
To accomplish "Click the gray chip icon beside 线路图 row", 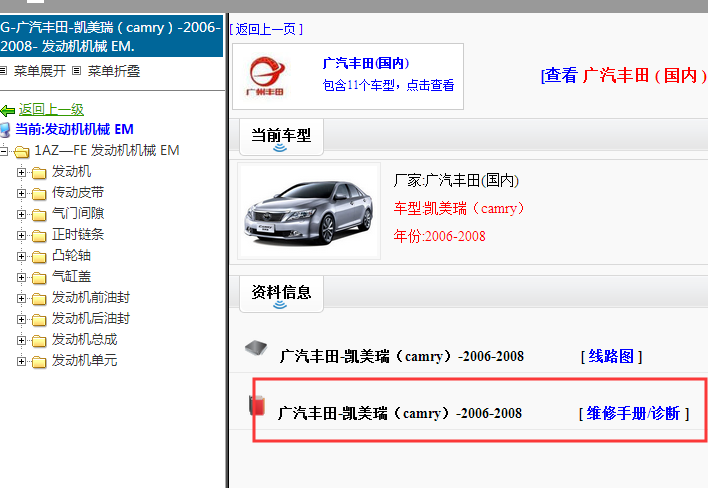I will coord(256,348).
